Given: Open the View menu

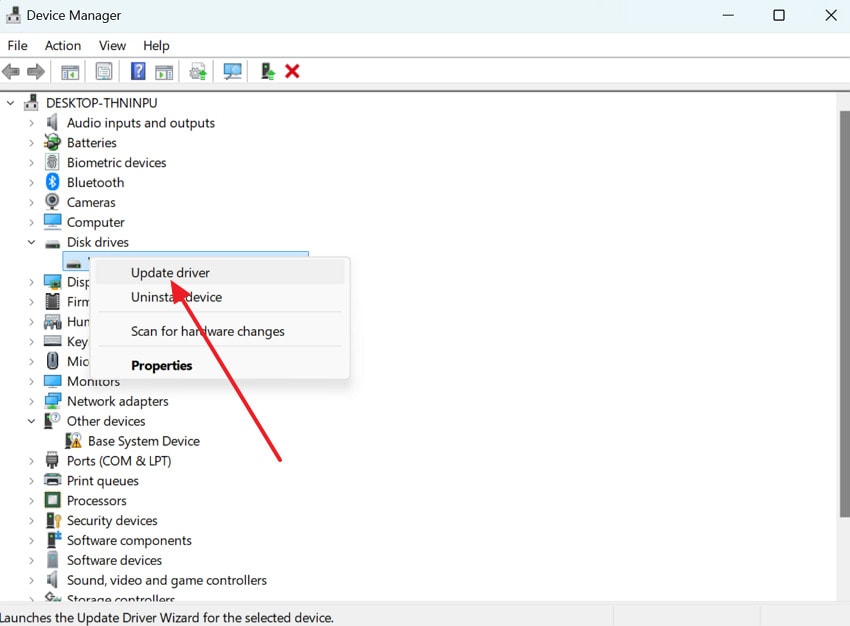Looking at the screenshot, I should point(111,45).
